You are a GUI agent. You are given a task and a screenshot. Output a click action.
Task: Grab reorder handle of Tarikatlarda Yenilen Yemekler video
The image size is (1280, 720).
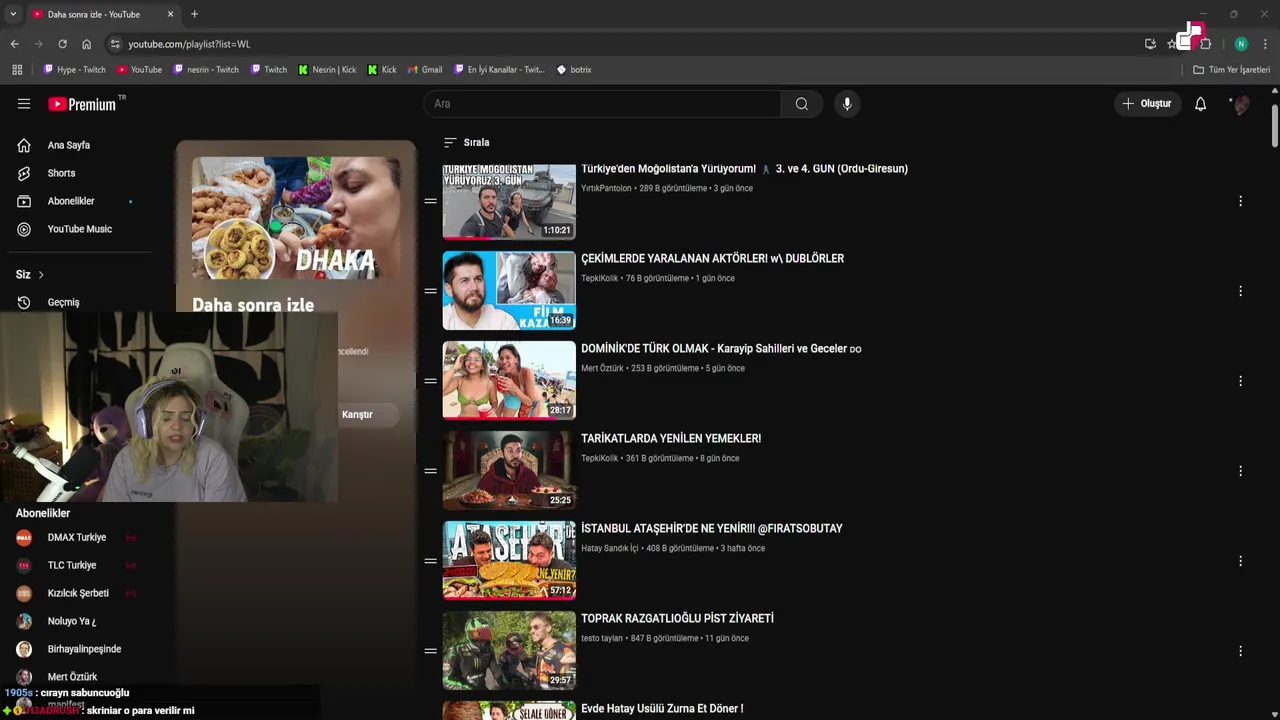point(430,471)
